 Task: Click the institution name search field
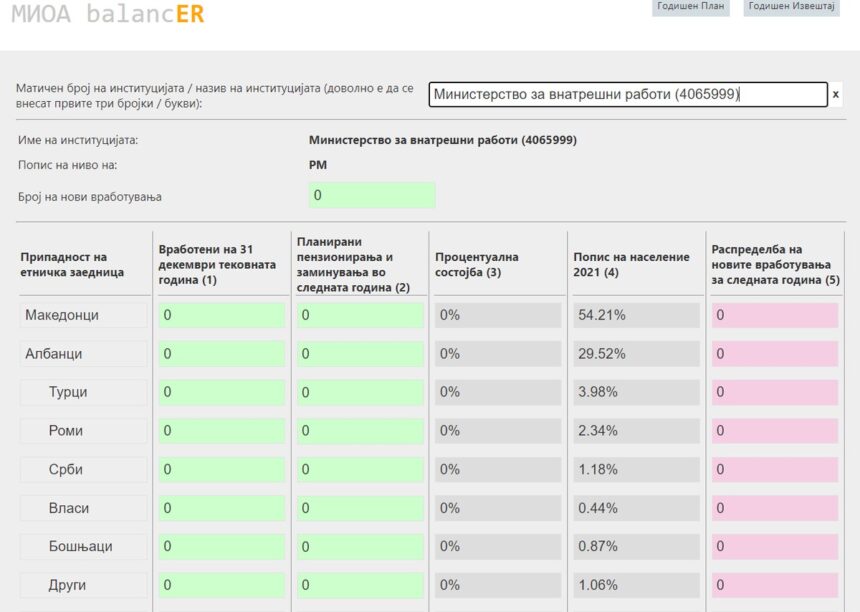tap(628, 94)
